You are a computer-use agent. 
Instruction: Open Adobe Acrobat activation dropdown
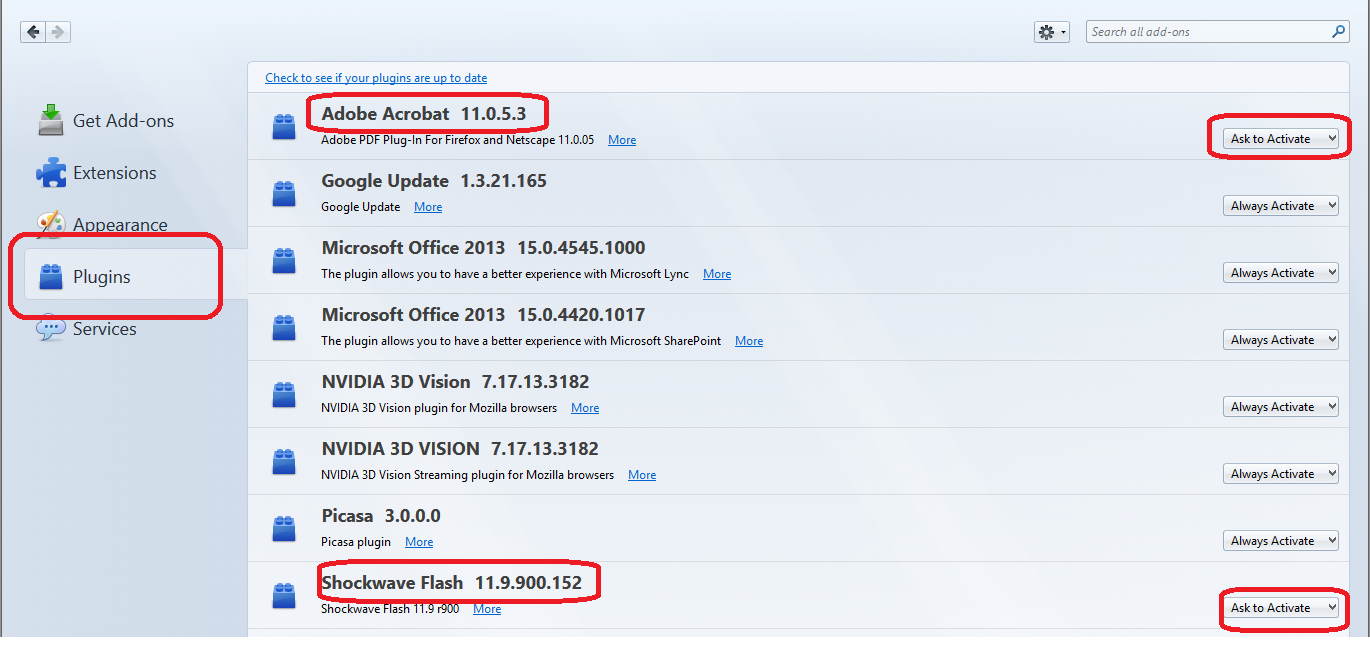point(1281,139)
